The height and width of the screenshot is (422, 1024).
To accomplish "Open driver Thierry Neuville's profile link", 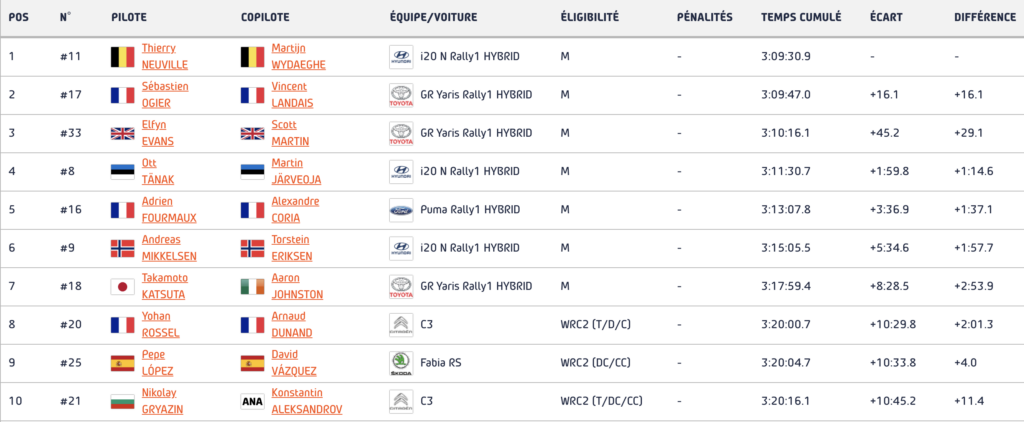I will (x=164, y=56).
